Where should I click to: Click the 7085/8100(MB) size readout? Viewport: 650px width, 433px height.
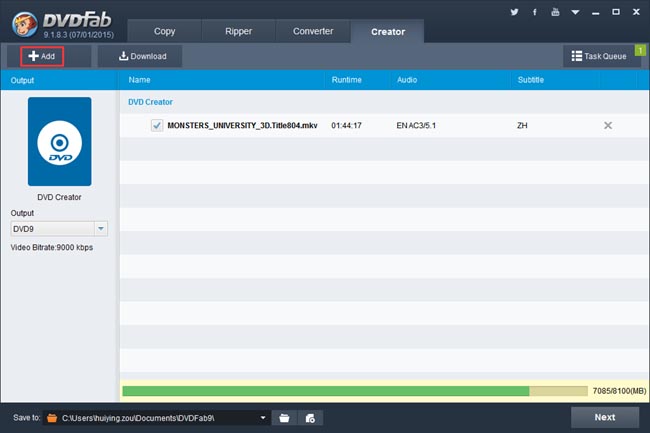click(x=619, y=391)
